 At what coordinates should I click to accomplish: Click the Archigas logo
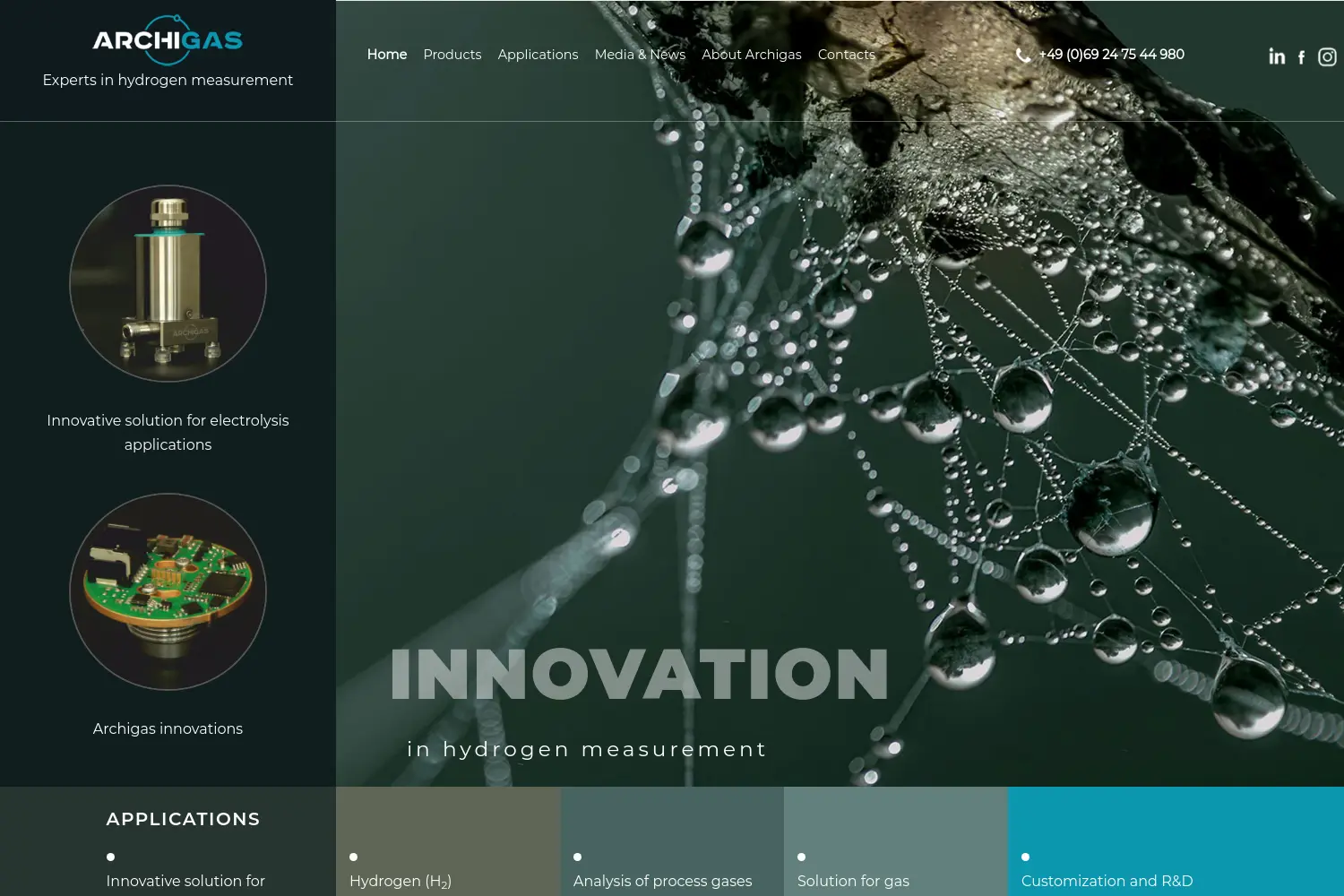(x=168, y=40)
